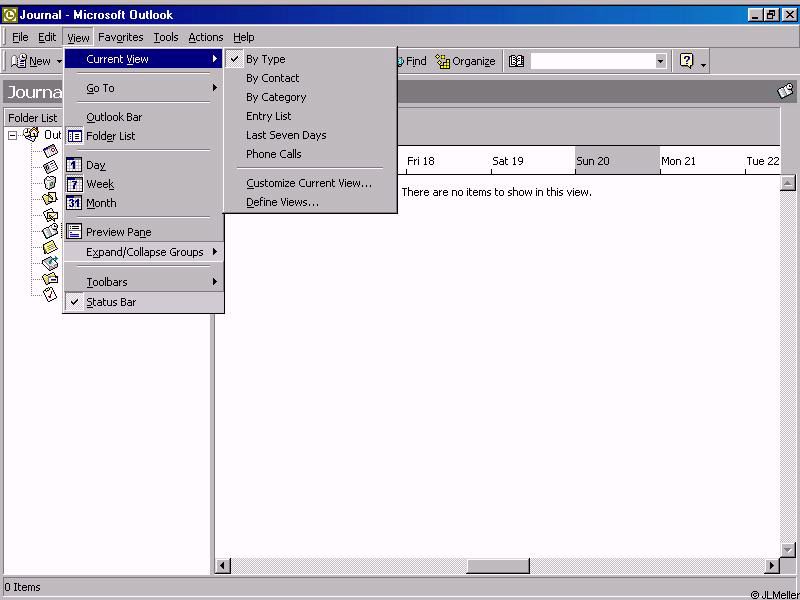Toggle Preview Pane from View menu
This screenshot has width=800, height=600.
[118, 232]
